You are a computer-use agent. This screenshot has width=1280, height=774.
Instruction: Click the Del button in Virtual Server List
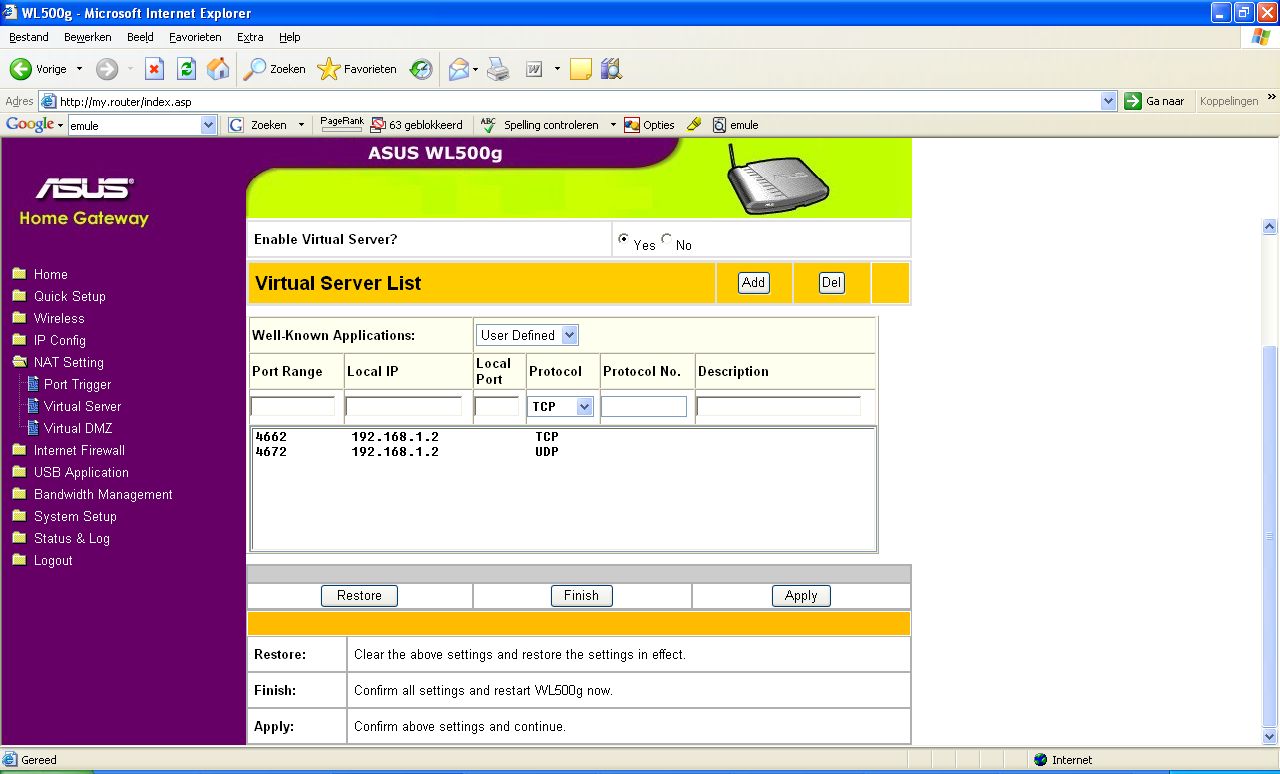tap(832, 283)
